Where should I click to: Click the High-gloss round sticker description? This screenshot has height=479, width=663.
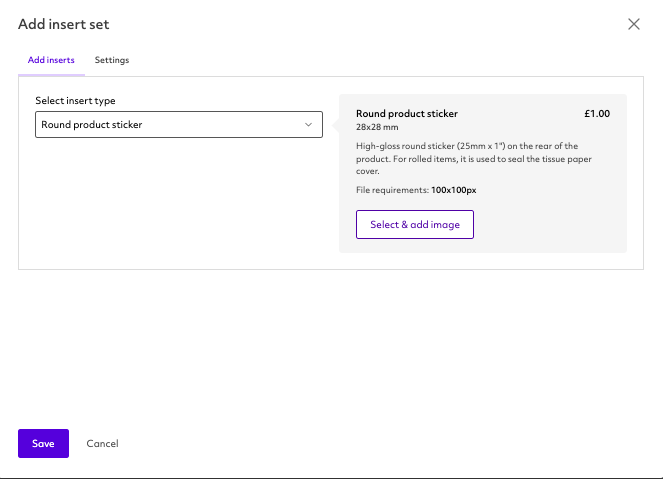point(474,159)
